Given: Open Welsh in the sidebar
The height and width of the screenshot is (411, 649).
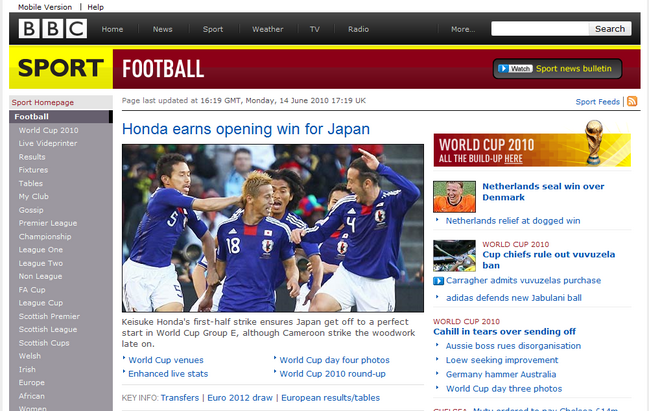Looking at the screenshot, I should point(29,356).
